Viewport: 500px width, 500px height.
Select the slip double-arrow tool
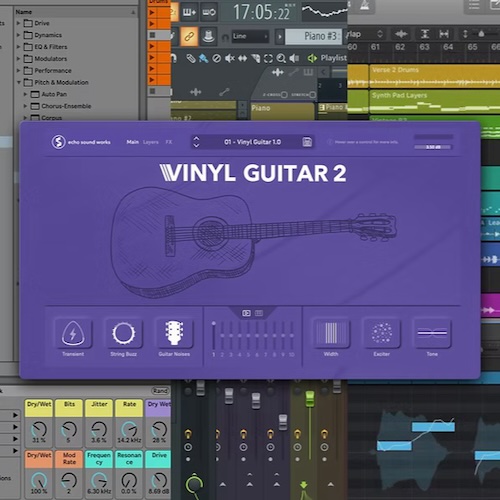[243, 59]
